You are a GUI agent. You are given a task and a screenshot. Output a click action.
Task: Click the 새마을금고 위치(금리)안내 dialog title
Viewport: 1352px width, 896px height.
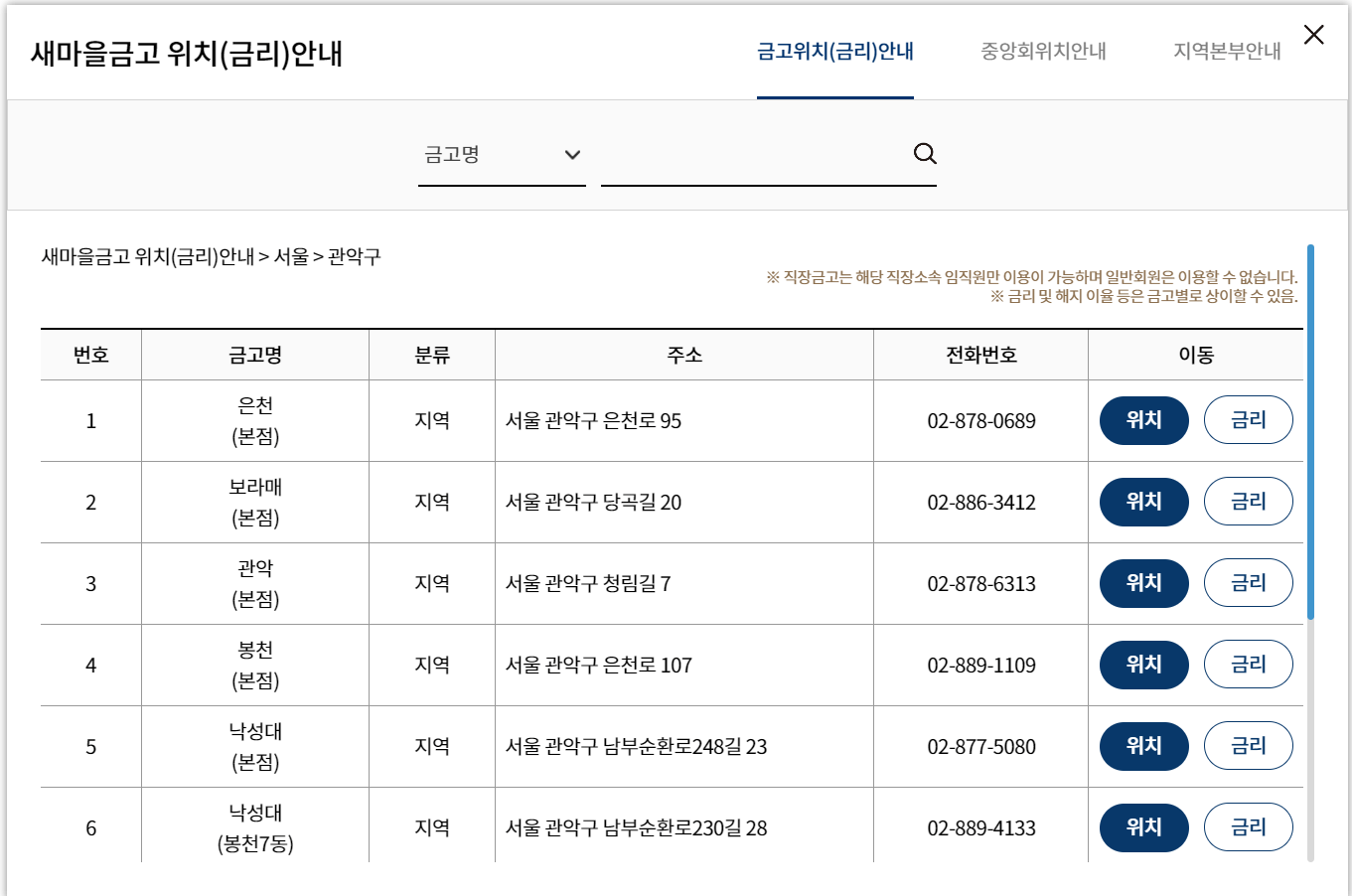click(186, 53)
